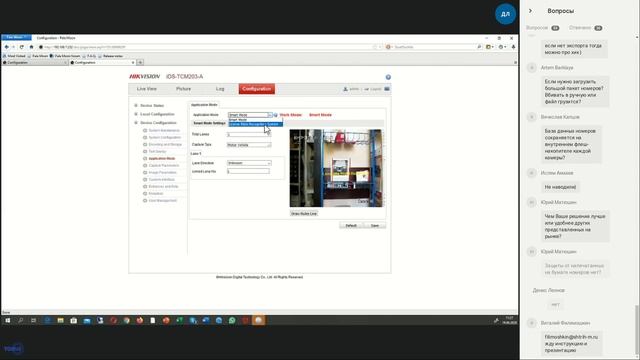Switch to the first Configuration browser tab
The width and height of the screenshot is (640, 360).
click(x=34, y=62)
